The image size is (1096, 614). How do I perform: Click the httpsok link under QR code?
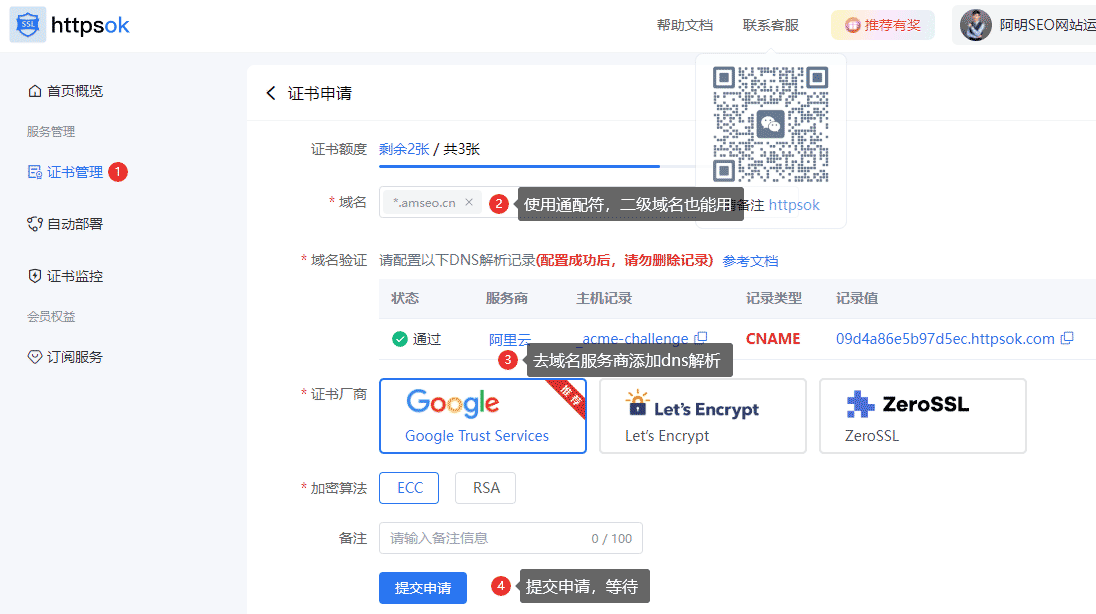click(794, 205)
